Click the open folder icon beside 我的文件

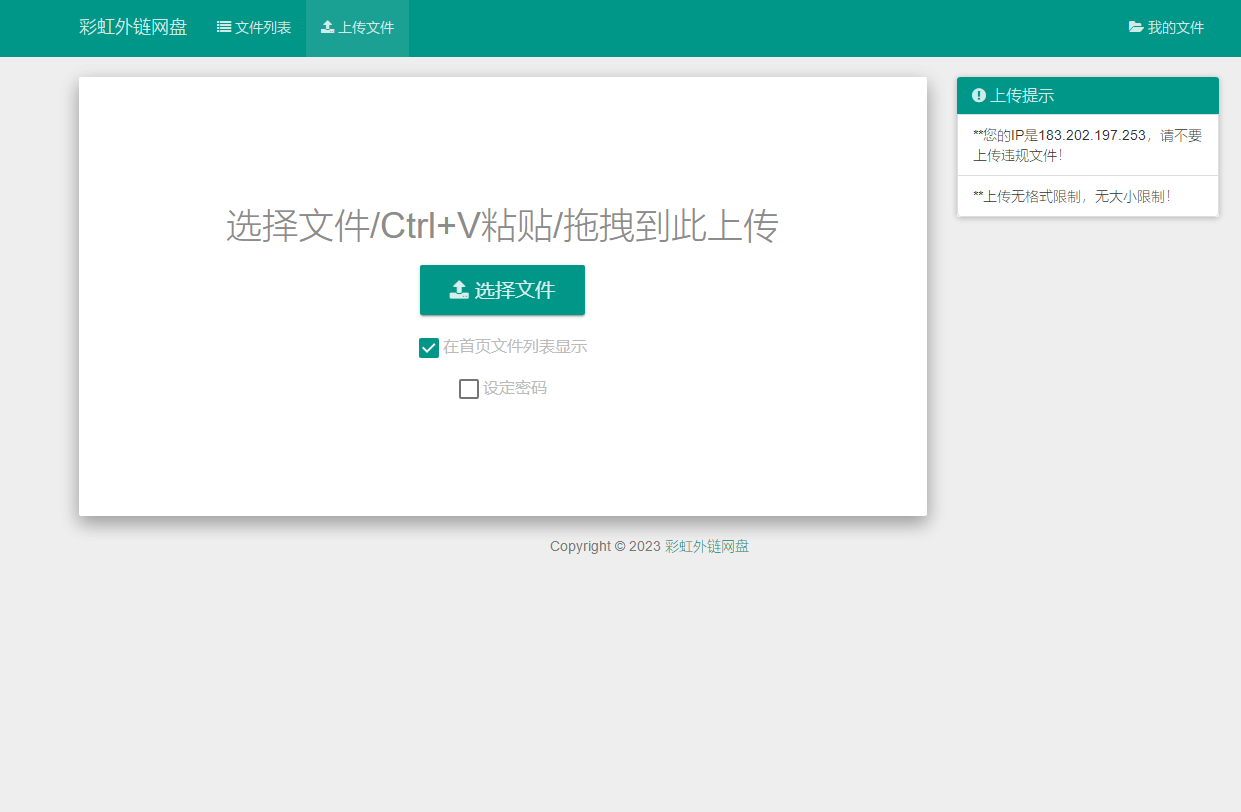pos(1136,28)
